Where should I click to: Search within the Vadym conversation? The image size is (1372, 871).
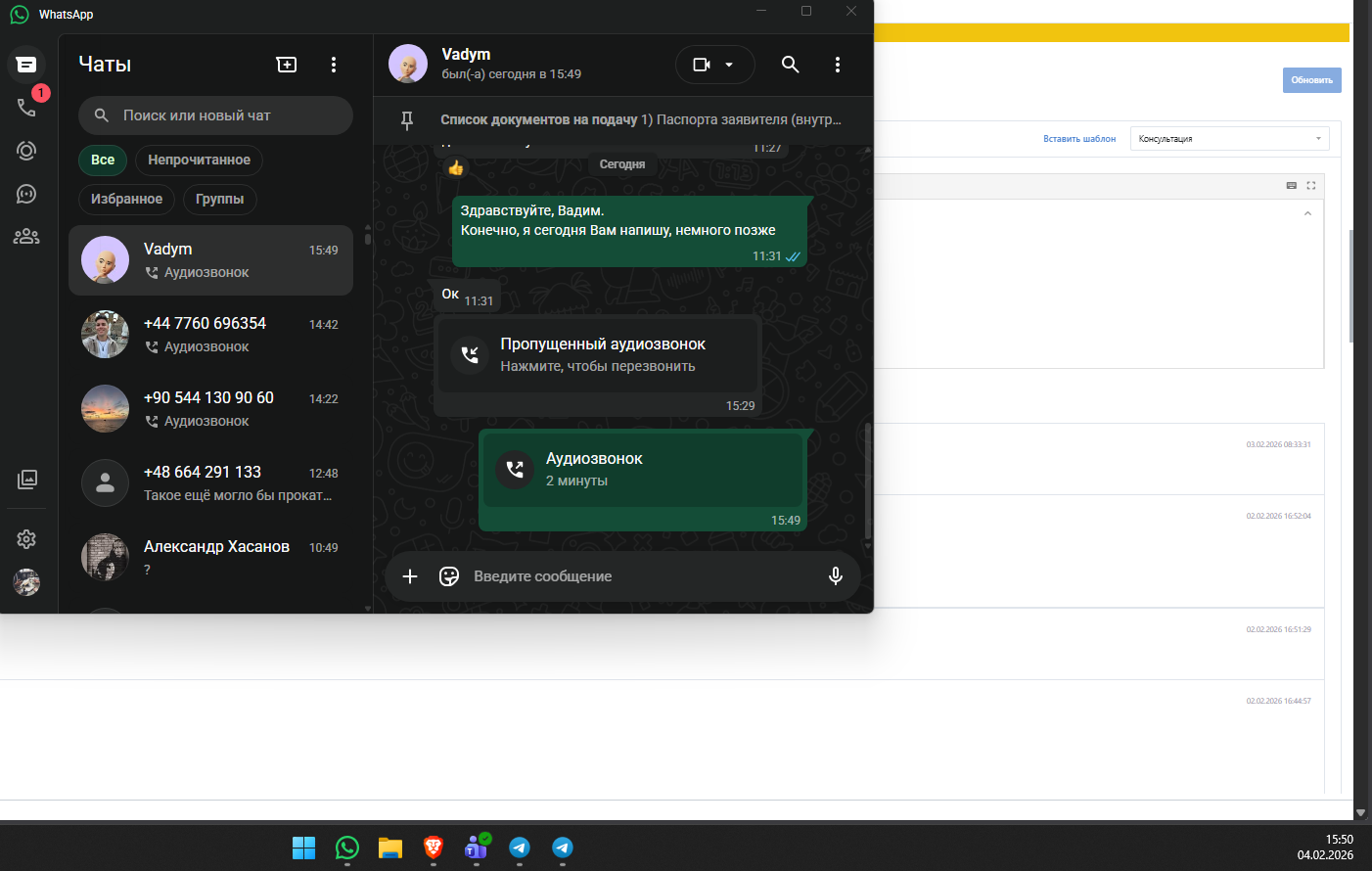click(791, 65)
